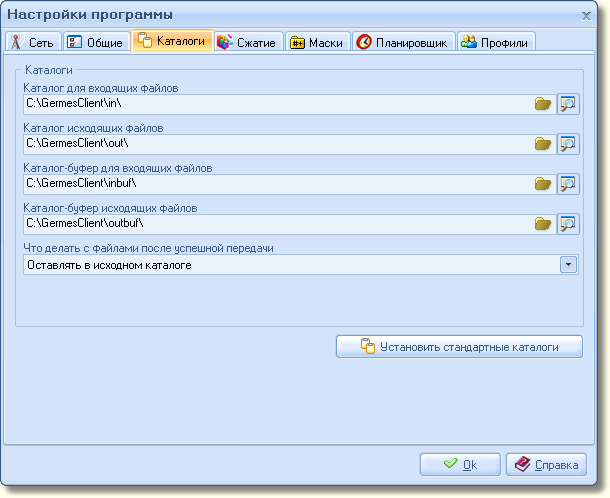Viewport: 610px width, 498px height.
Task: Click the Сеть tab antenna icon
Action: [x=16, y=42]
